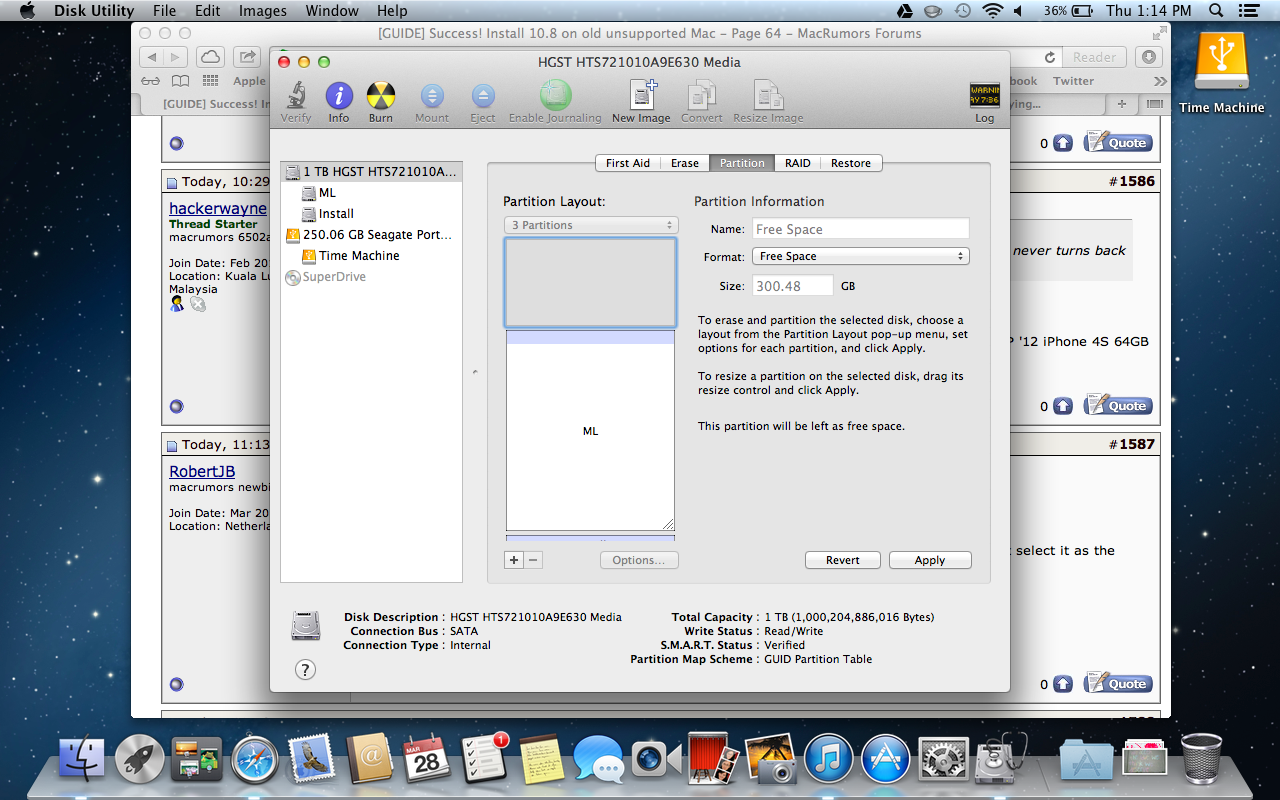The image size is (1280, 800).
Task: Open Time Machine drive on desktop
Action: 1221,72
